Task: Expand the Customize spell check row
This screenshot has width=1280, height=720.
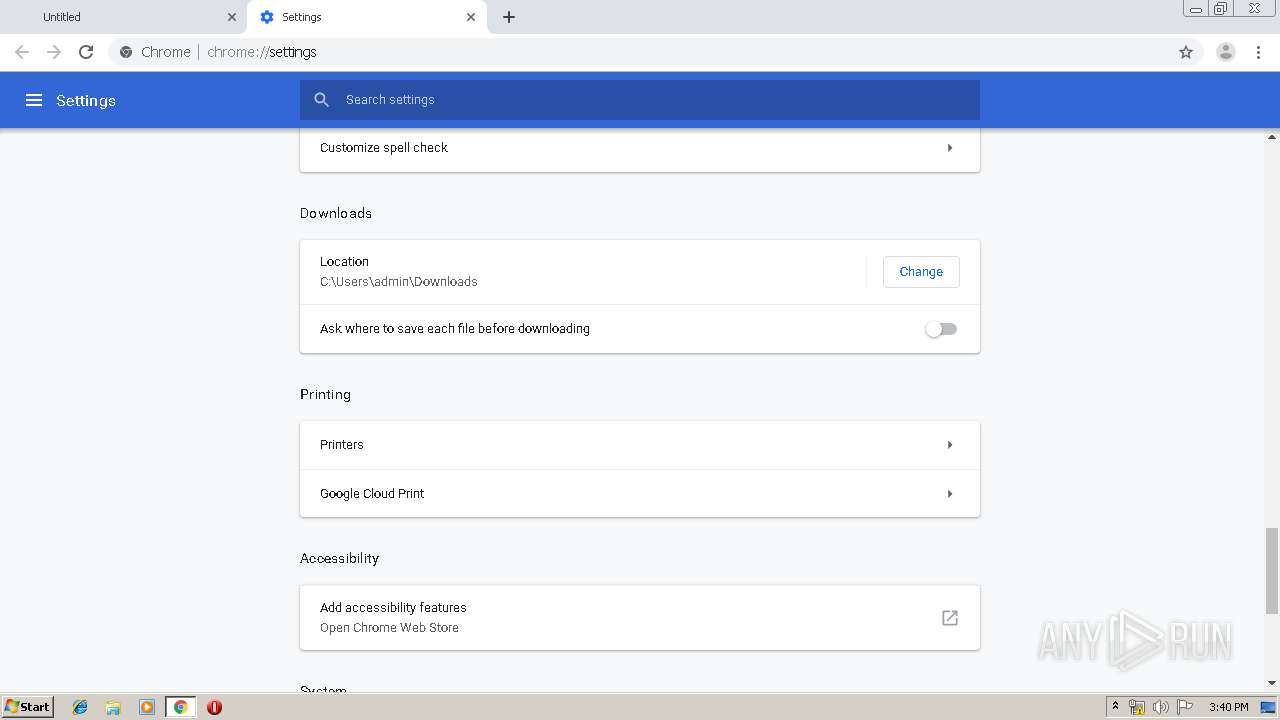Action: click(640, 148)
